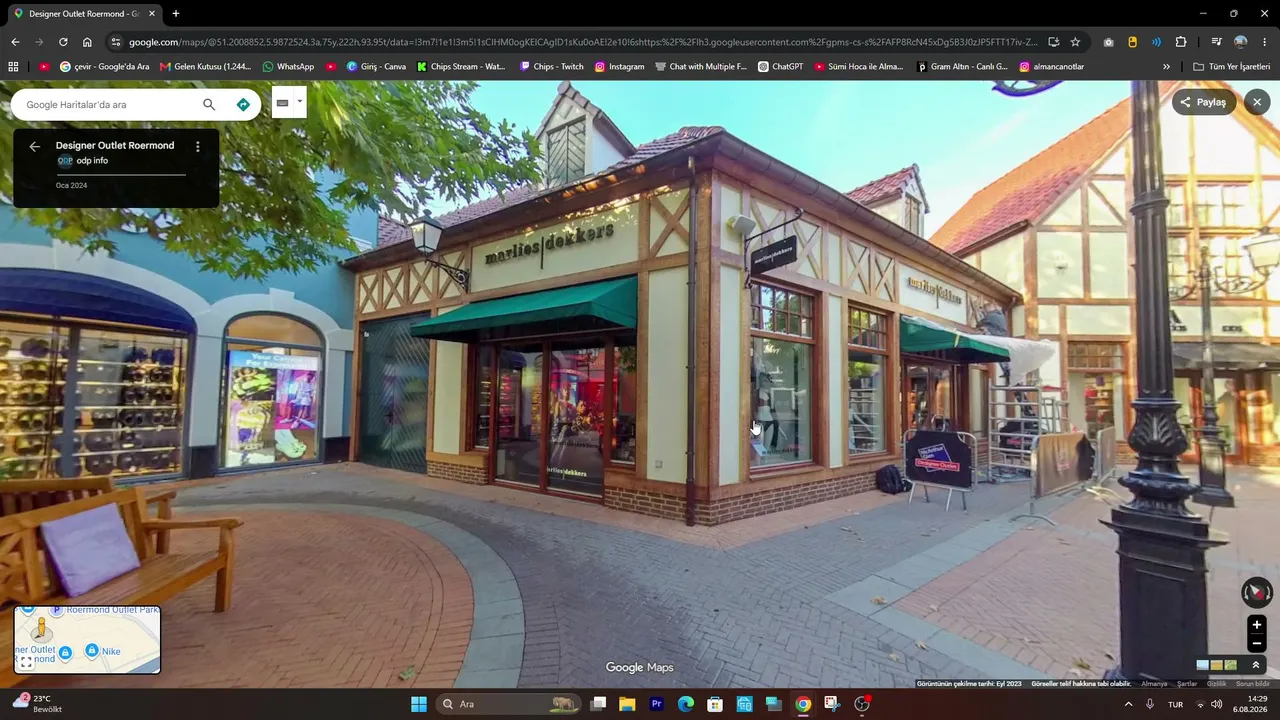Open the Gelen Kutusu Gmail bookmark

tap(205, 67)
